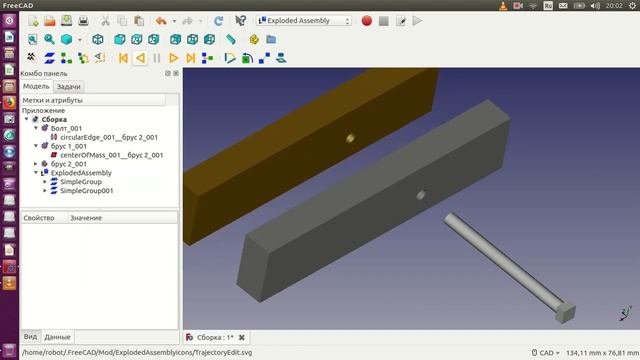The width and height of the screenshot is (640, 360).
Task: Copy the selection
Action: pos(122,21)
